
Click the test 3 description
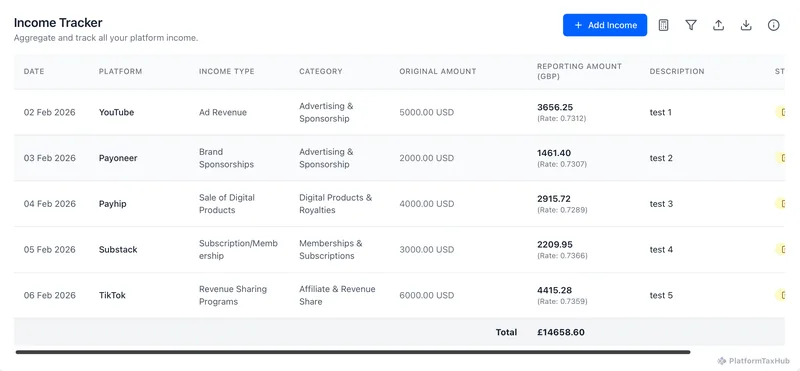pyautogui.click(x=661, y=204)
